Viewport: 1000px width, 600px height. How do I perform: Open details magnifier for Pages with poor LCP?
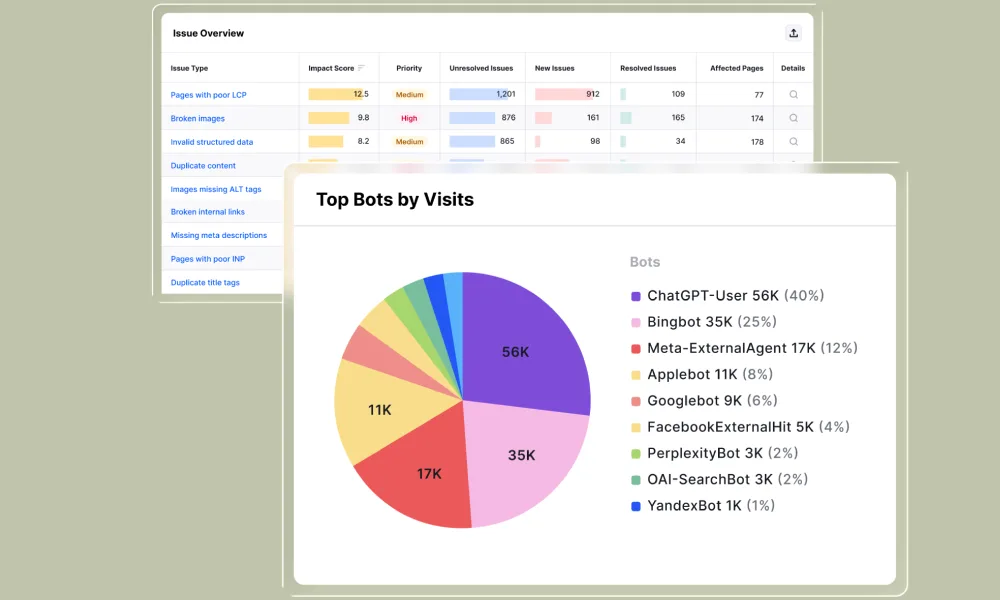(793, 94)
